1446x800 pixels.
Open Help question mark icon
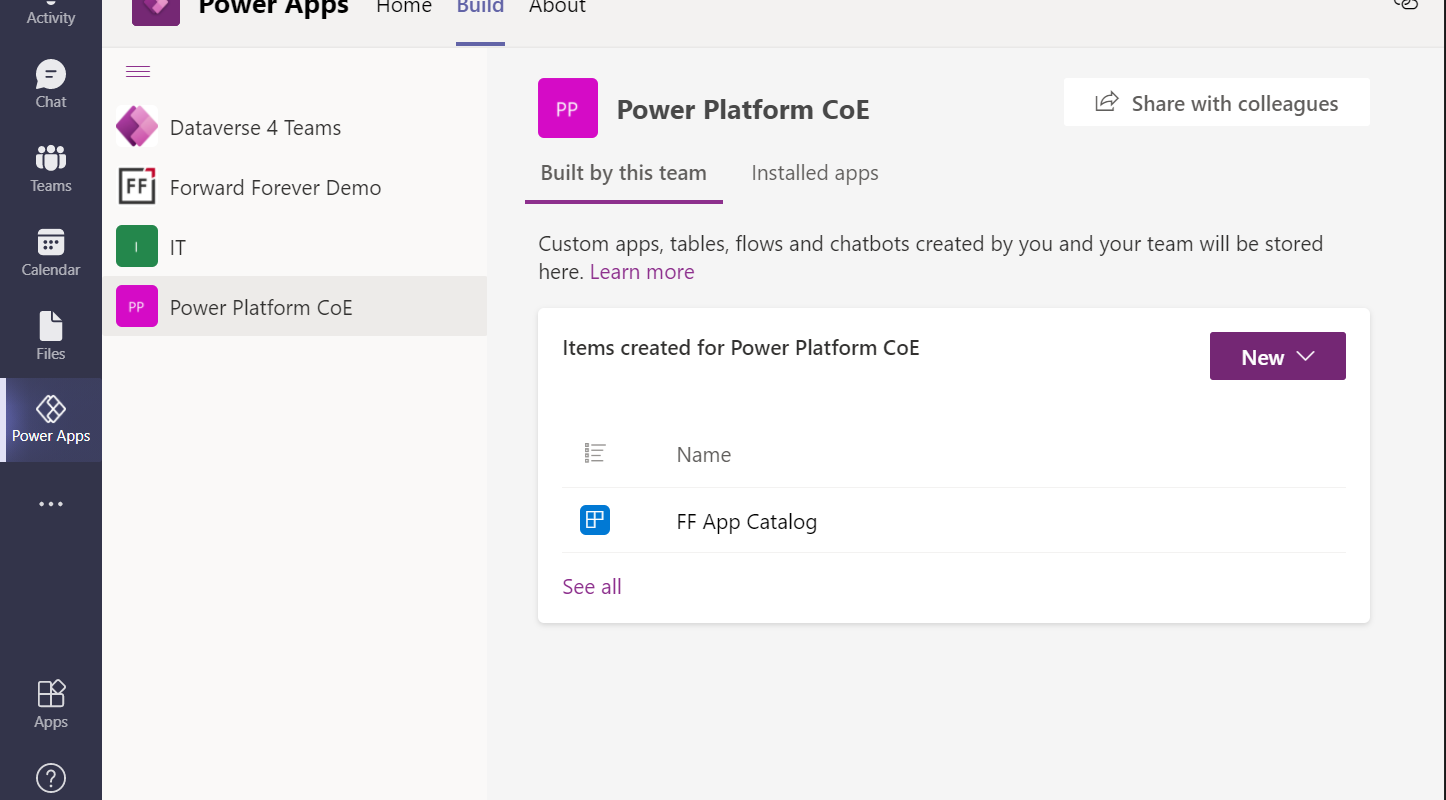(x=51, y=777)
